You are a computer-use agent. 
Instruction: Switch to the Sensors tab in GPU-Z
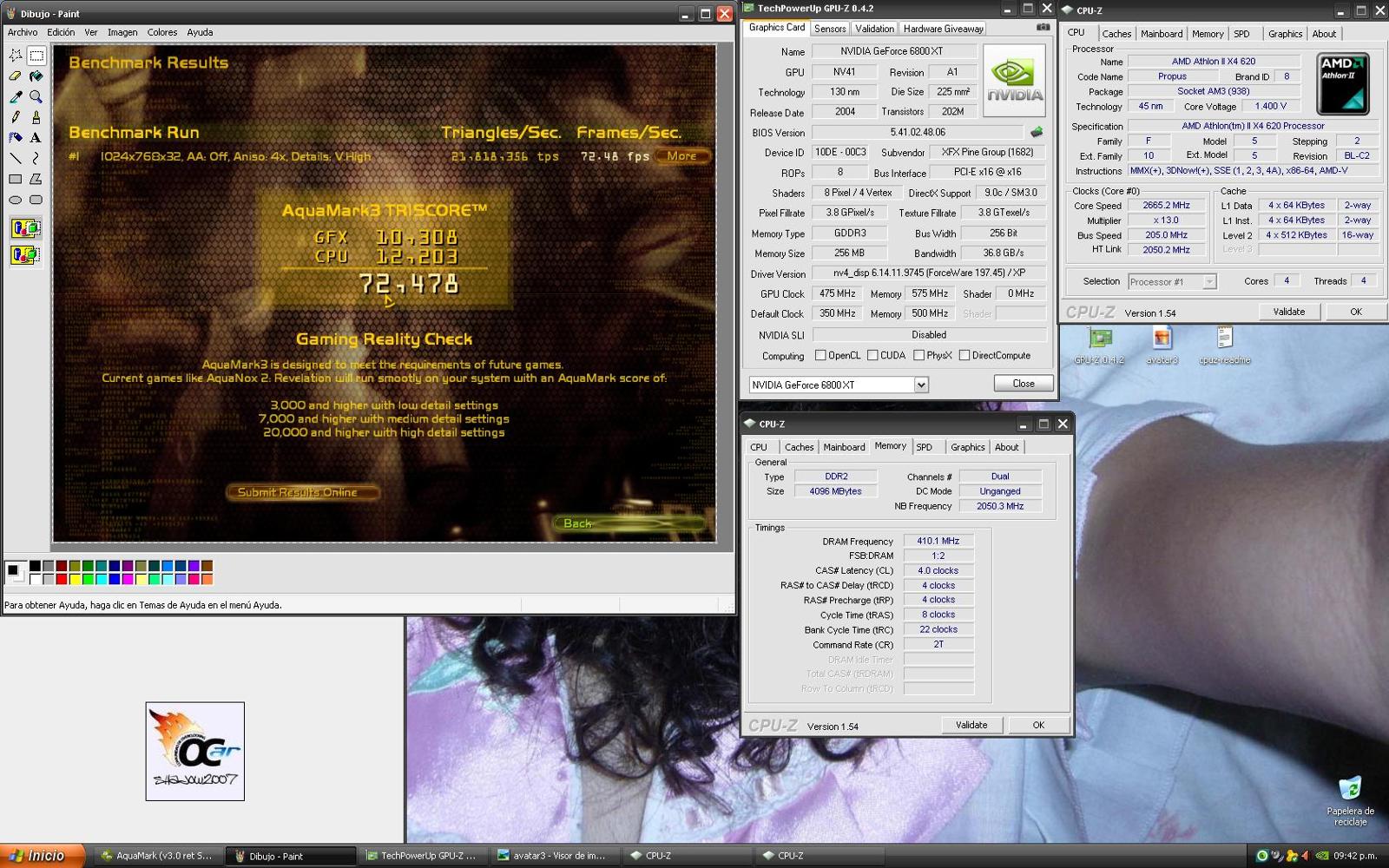[830, 29]
